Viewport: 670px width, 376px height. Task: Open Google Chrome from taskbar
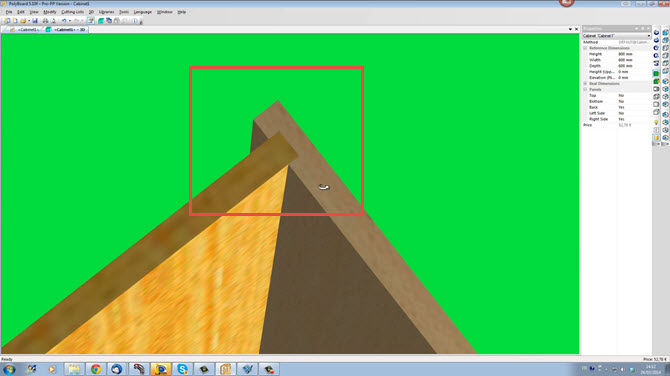click(x=96, y=369)
